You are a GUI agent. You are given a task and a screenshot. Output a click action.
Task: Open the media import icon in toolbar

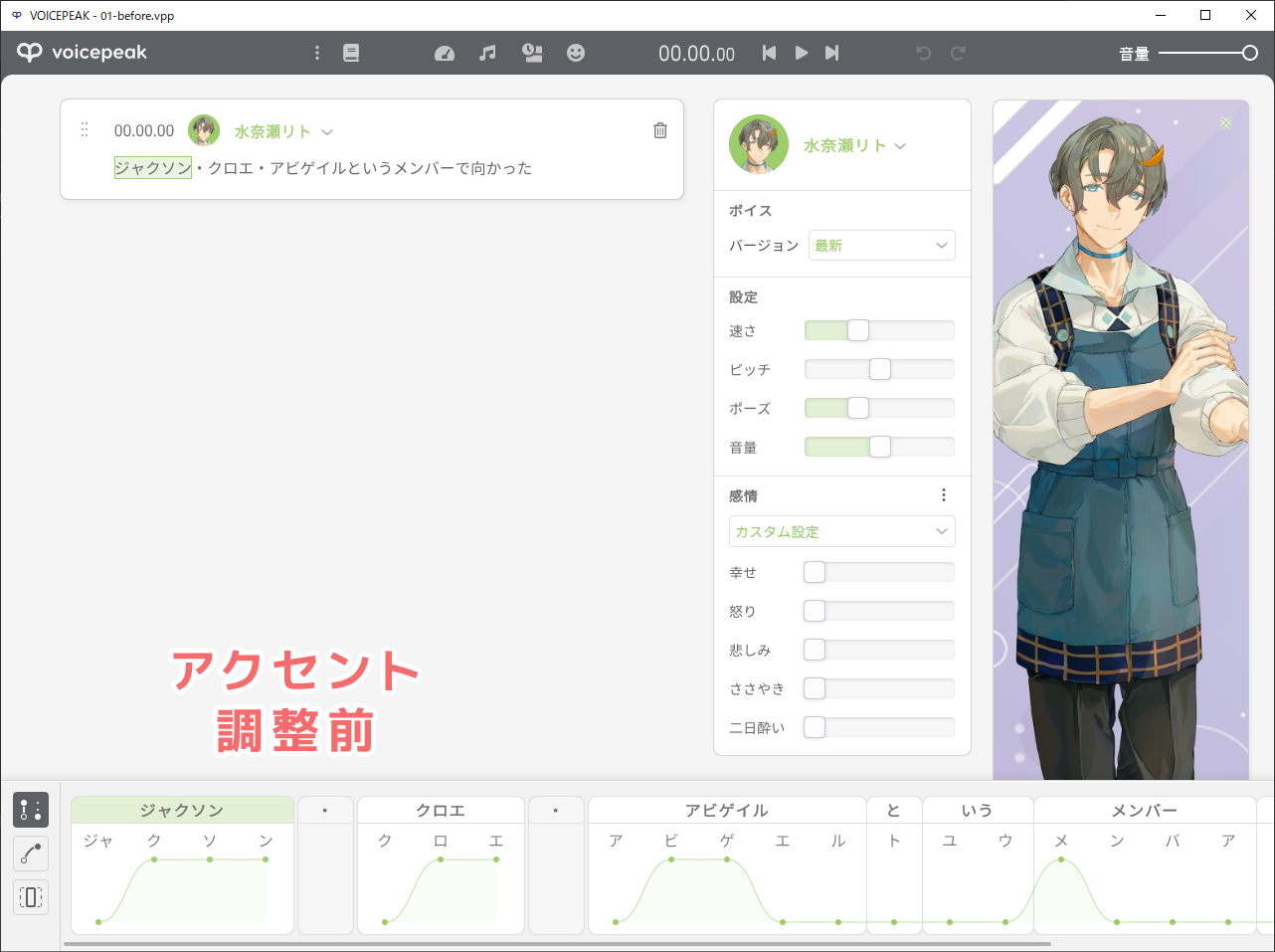[x=532, y=54]
